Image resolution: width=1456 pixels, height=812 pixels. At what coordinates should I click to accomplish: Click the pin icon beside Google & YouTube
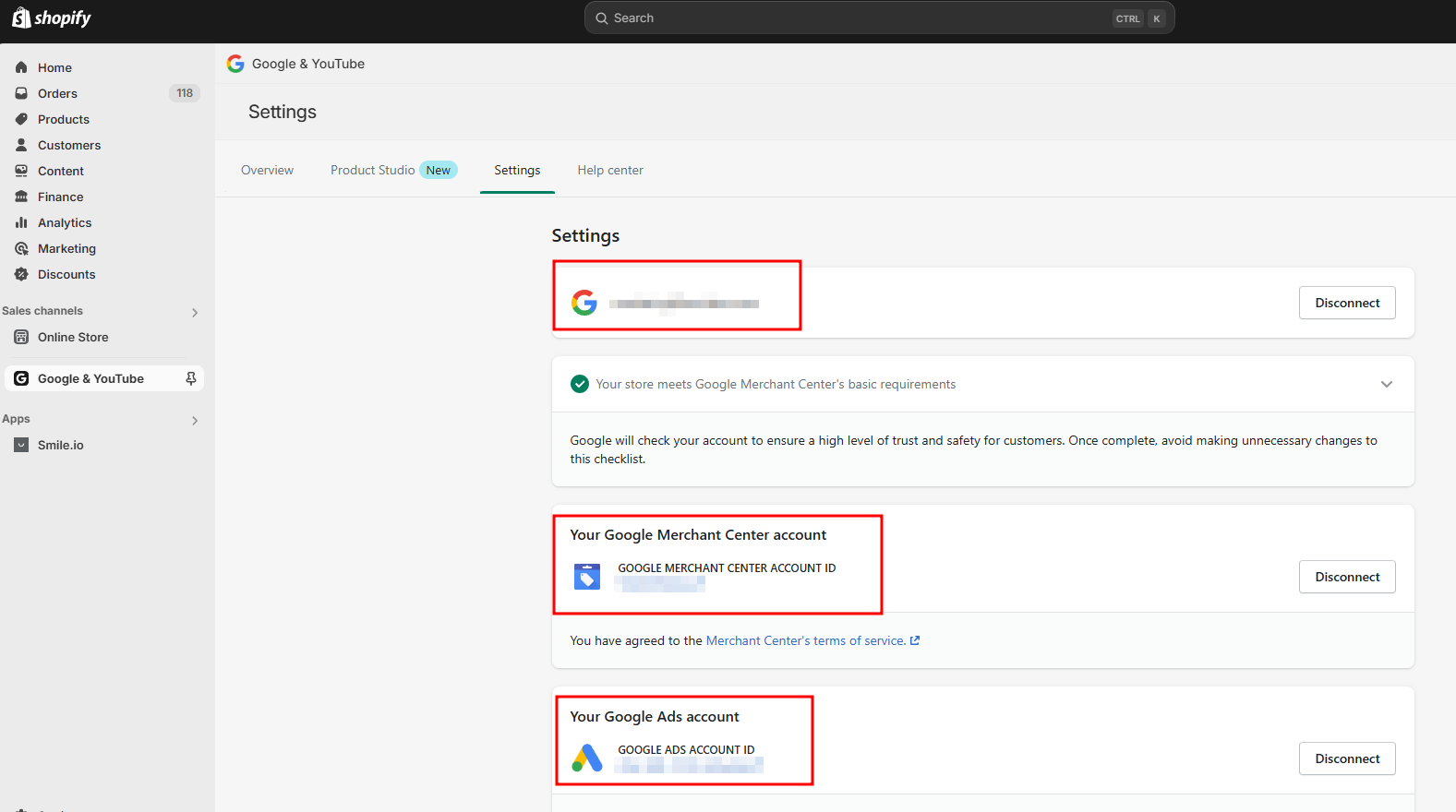click(x=191, y=378)
